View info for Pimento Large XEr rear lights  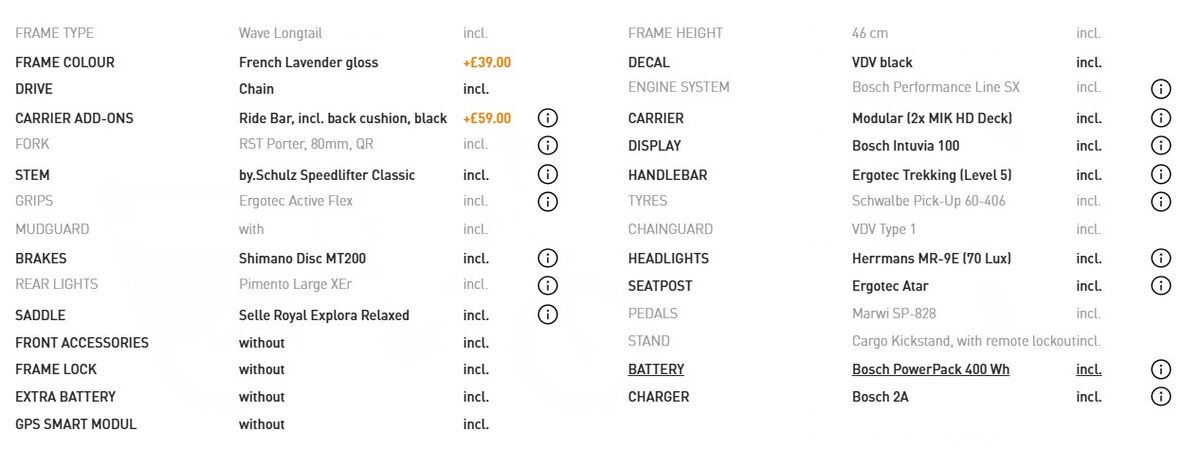point(548,286)
